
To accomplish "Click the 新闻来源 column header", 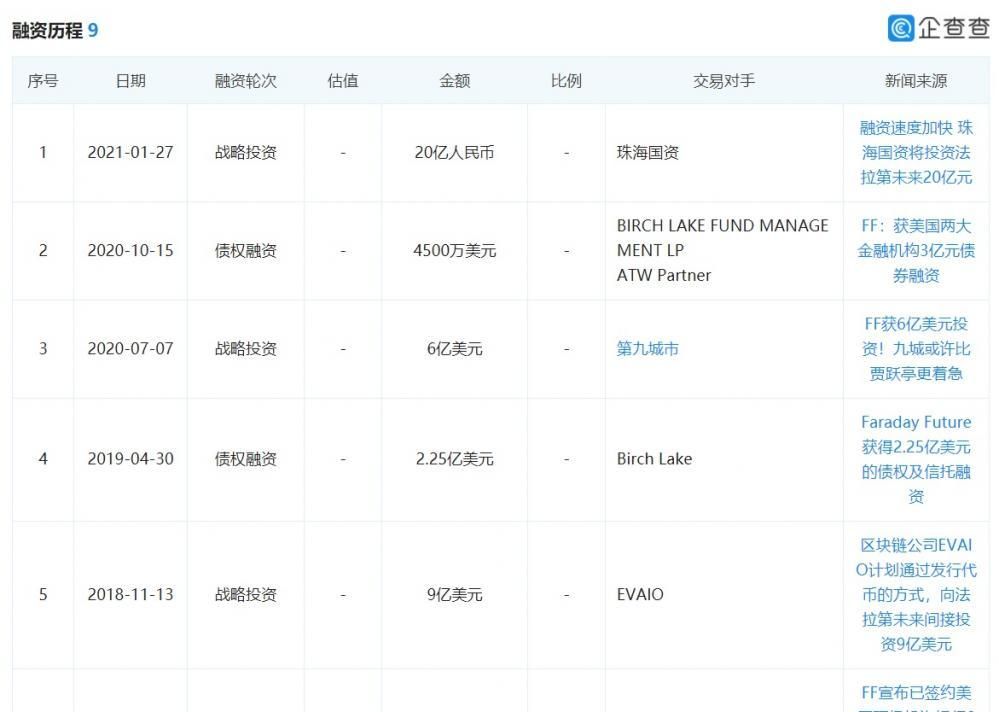I will pyautogui.click(x=916, y=81).
